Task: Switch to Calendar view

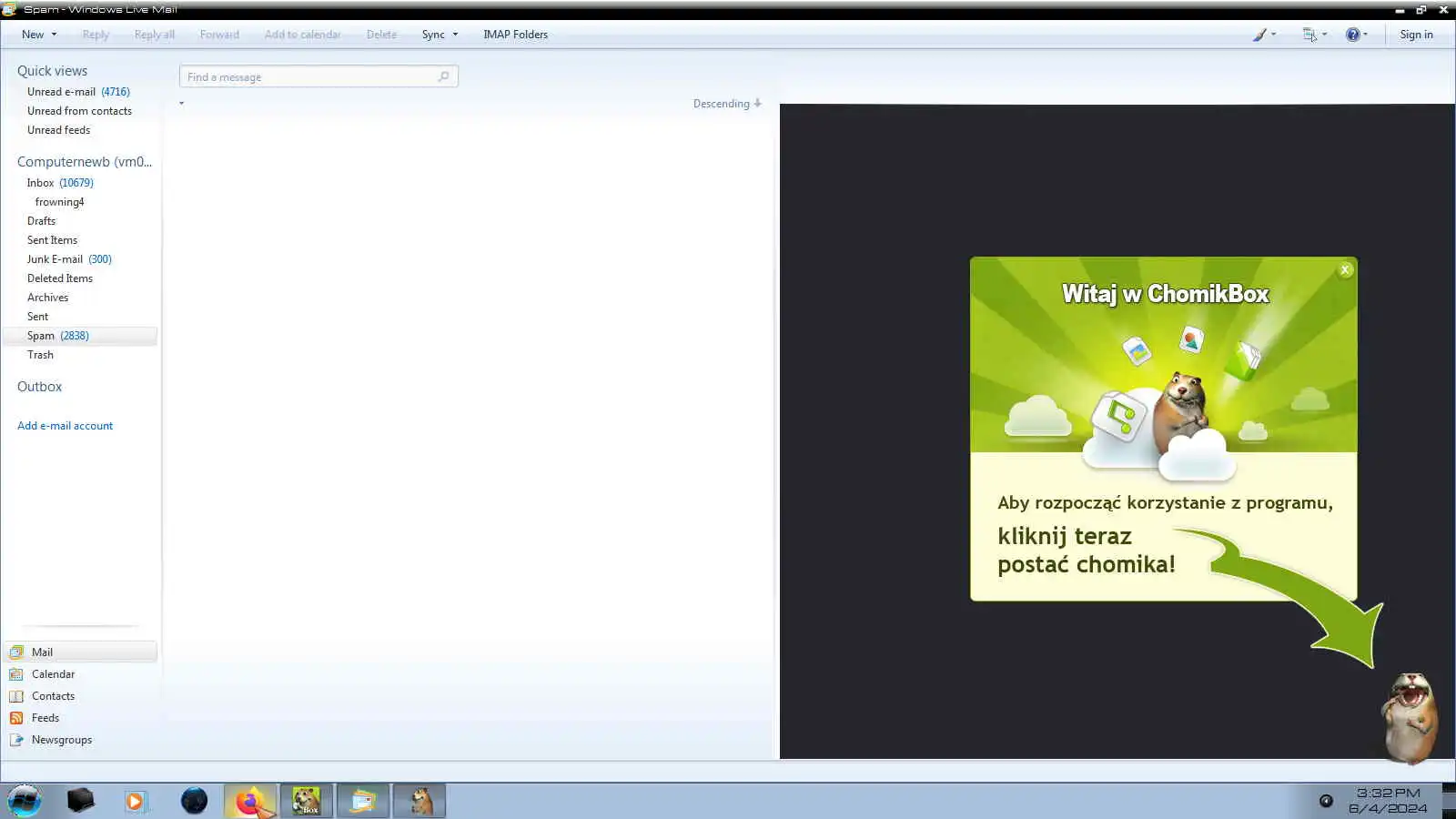Action: point(53,674)
